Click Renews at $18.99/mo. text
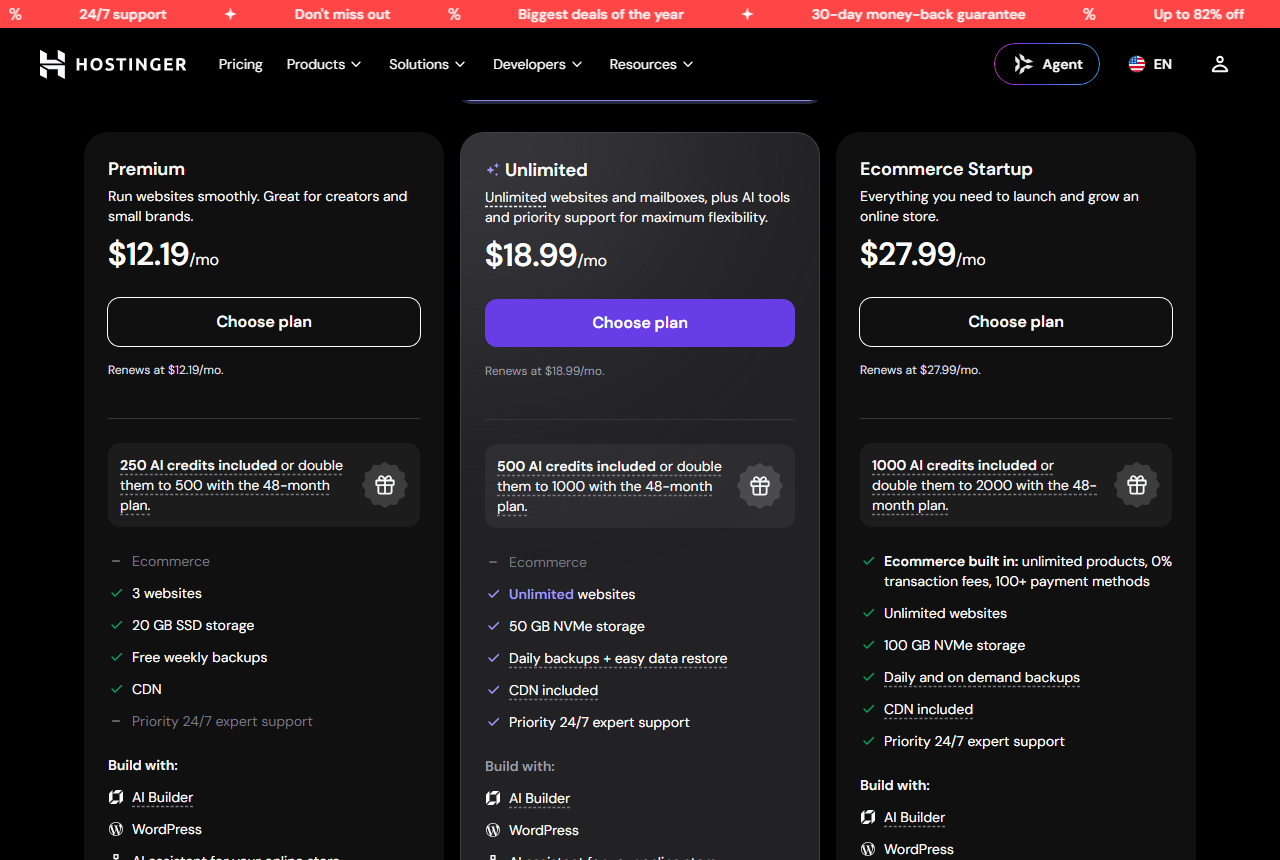This screenshot has height=860, width=1280. 545,371
